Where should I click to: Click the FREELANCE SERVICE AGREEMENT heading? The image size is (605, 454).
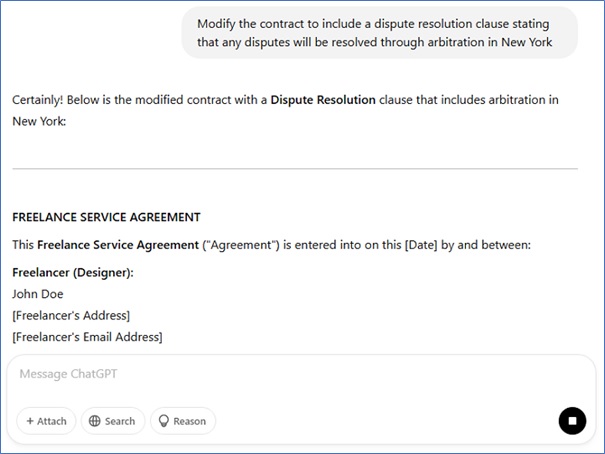point(106,217)
